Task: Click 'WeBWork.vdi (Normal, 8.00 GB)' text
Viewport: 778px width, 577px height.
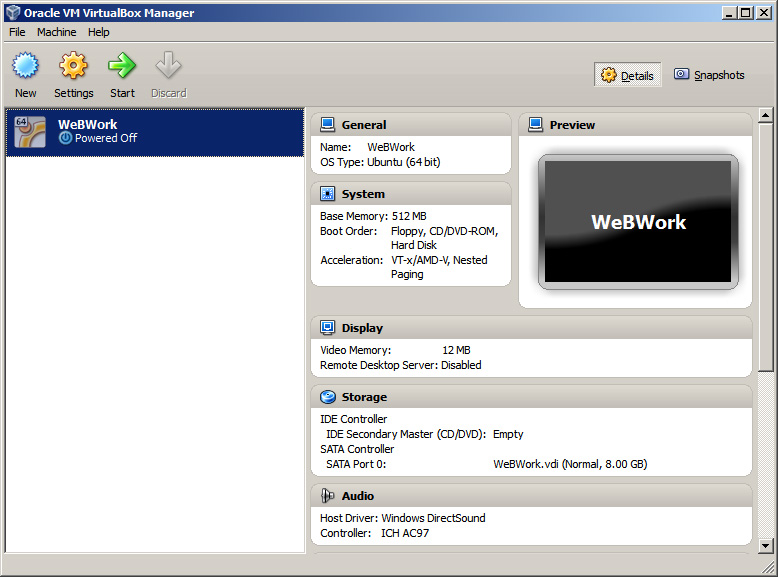Action: coord(570,464)
